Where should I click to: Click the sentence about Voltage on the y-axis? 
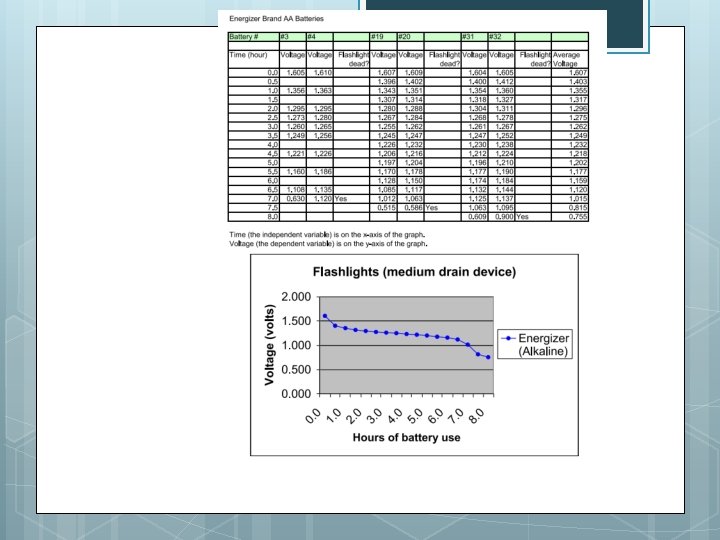tap(328, 244)
